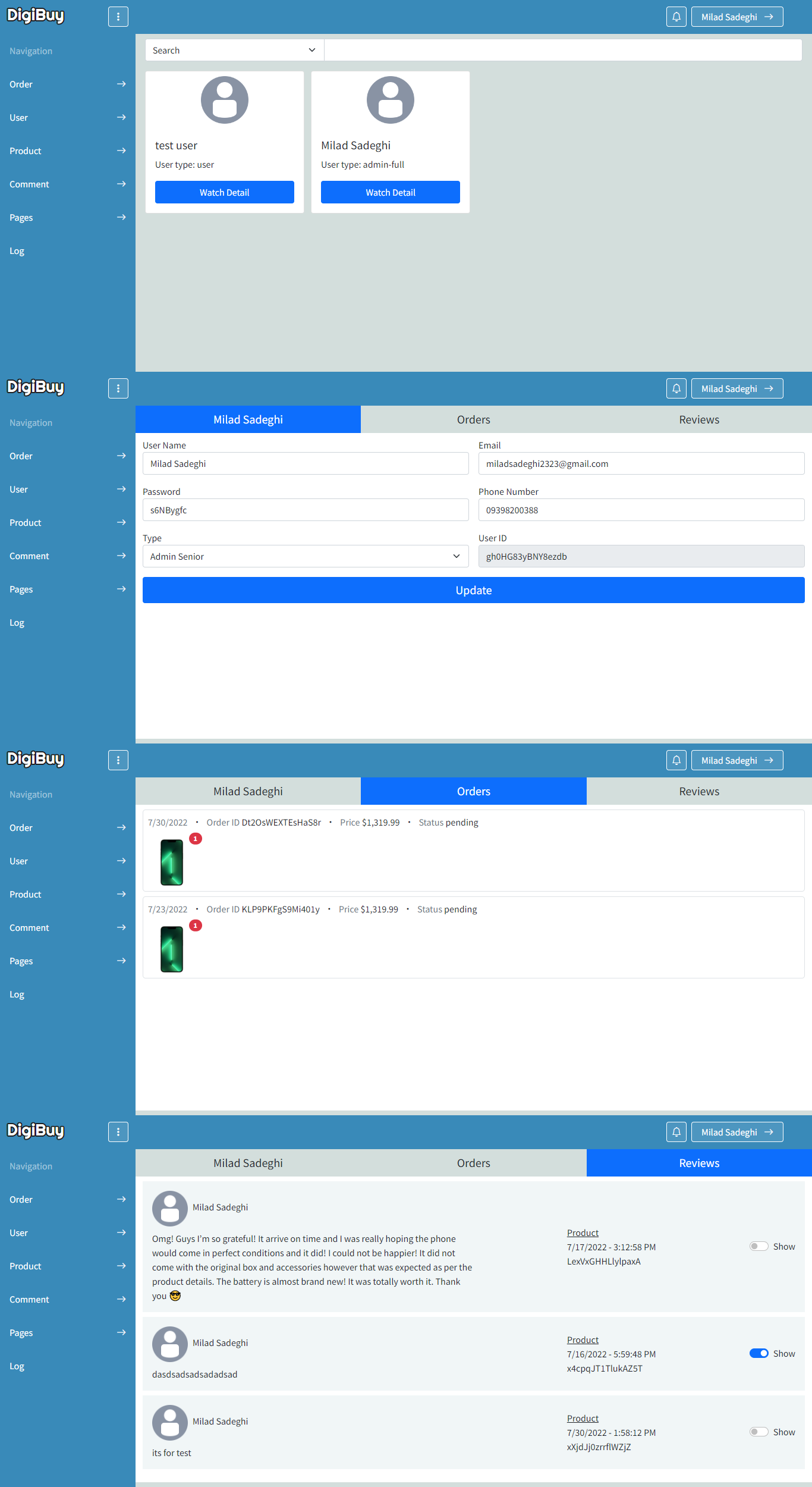This screenshot has width=812, height=1487.
Task: Select Orders tab on Reviews screen
Action: coord(474,1163)
